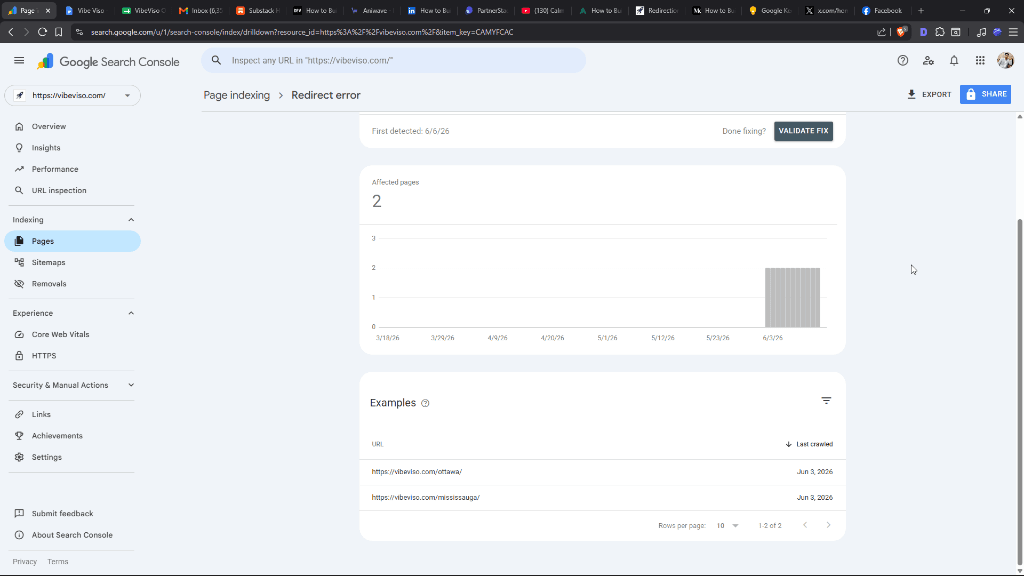Open the https://vibeviso.com/mississauga/ row
Viewport: 1024px width, 576px height.
[602, 498]
